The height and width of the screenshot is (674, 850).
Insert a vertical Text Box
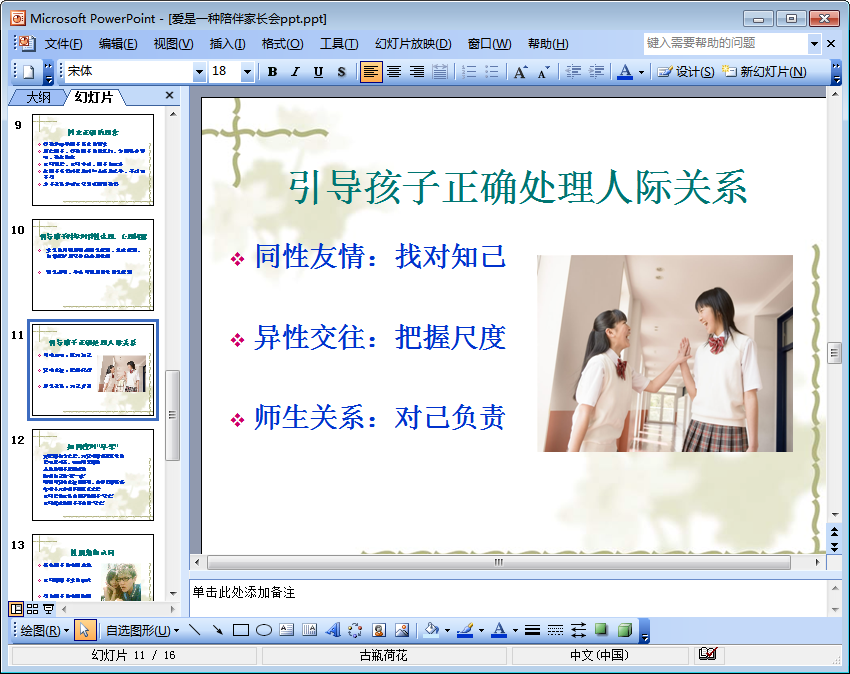pos(310,630)
